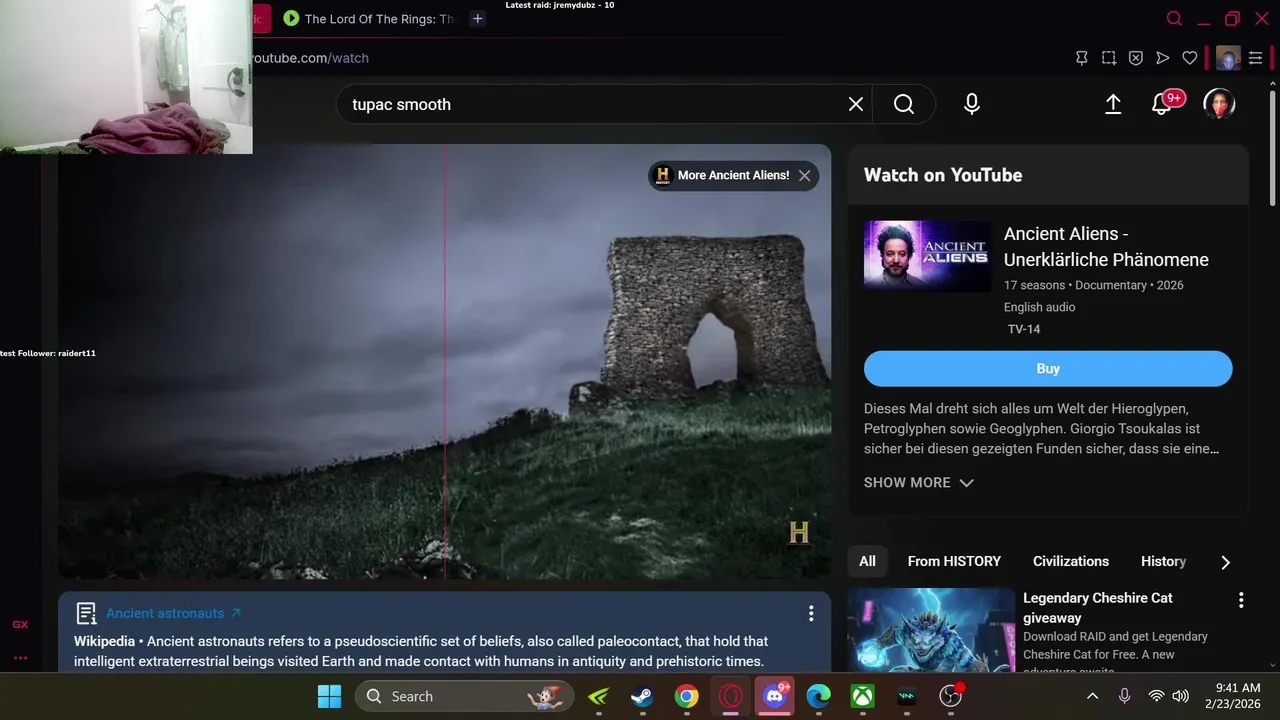Click Legendary Cheshire Cat ad thumbnail

[931, 629]
